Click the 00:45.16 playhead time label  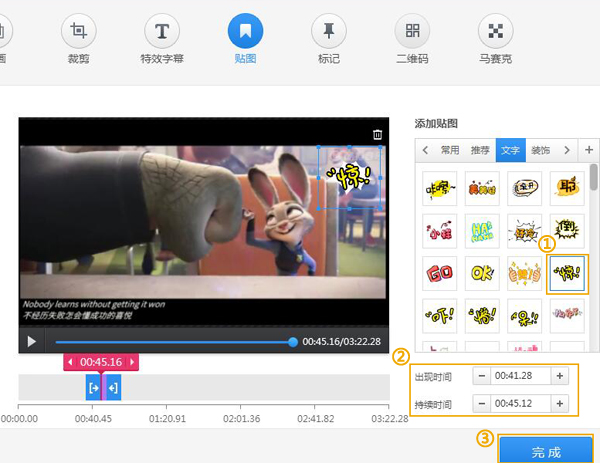(x=101, y=362)
